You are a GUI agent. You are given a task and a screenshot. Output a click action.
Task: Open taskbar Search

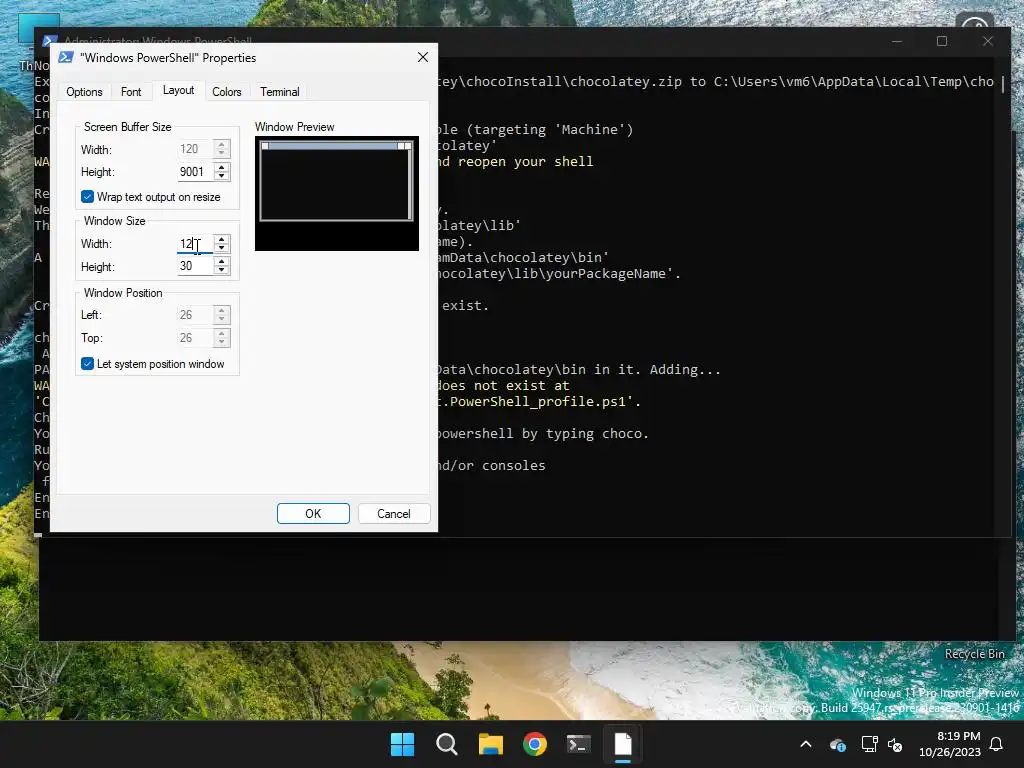click(x=447, y=744)
